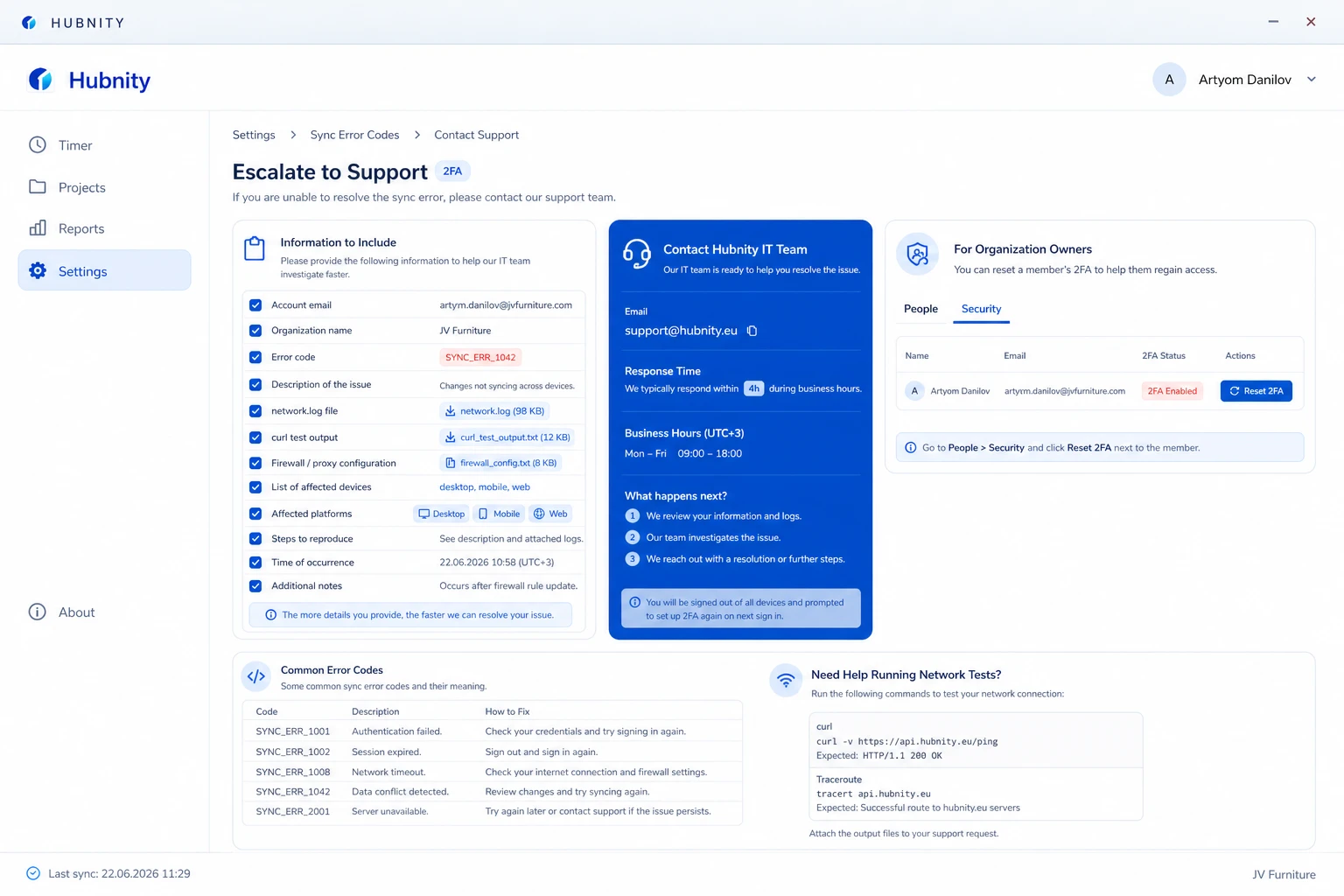1344x896 pixels.
Task: Open Reports in the sidebar
Action: pos(104,228)
